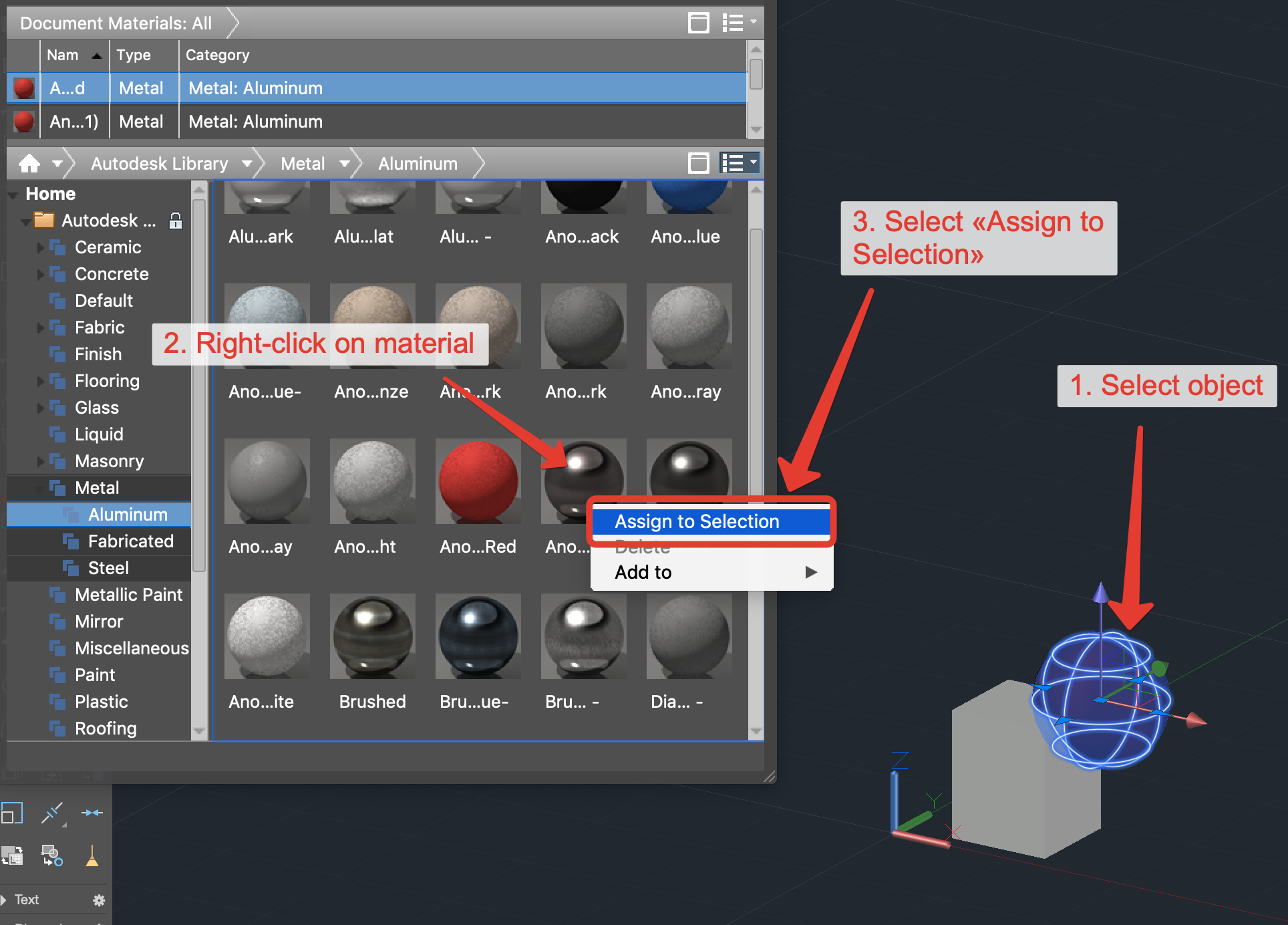Sort materials by Nam column

coord(73,55)
